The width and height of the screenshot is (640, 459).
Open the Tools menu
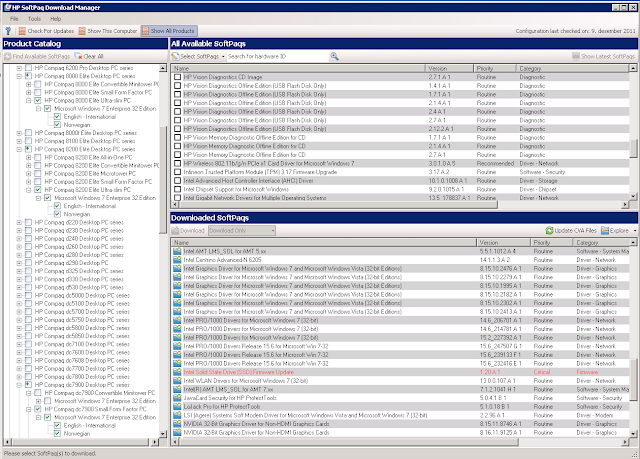click(34, 19)
